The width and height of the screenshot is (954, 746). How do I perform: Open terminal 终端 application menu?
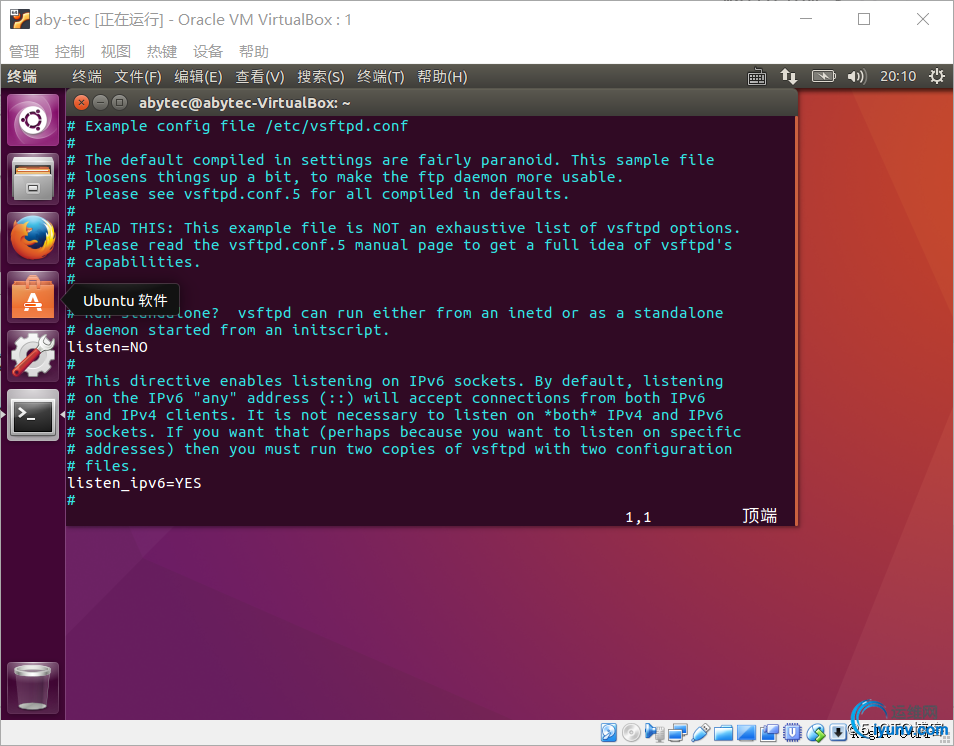(87, 77)
